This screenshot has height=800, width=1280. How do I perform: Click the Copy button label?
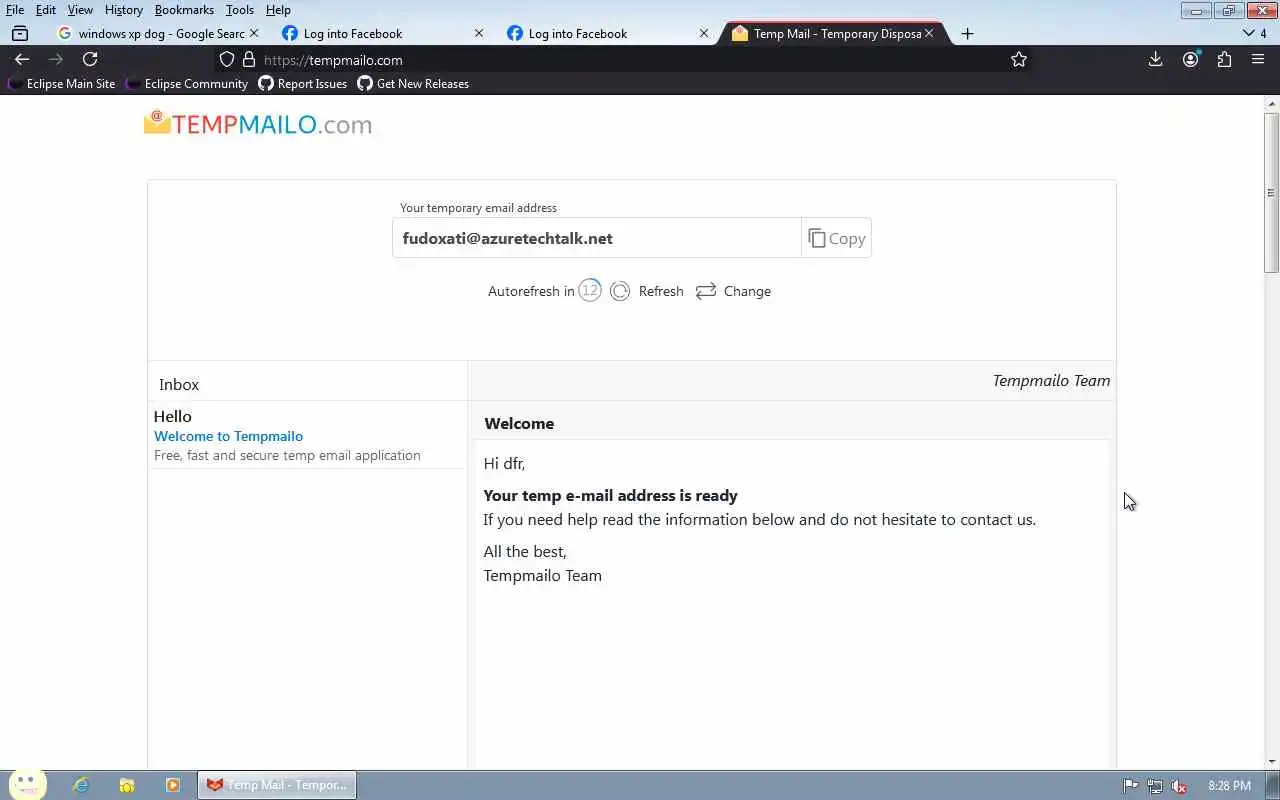(x=847, y=239)
